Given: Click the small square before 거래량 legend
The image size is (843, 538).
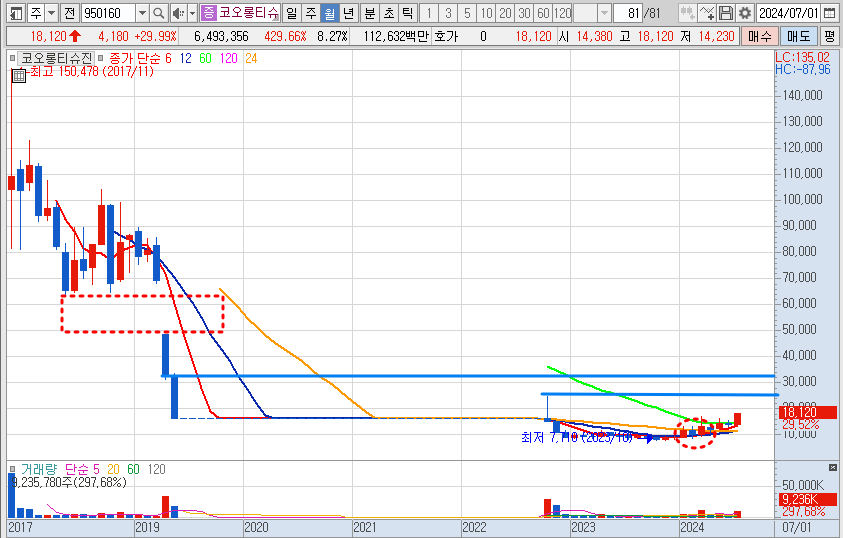Looking at the screenshot, I should pyautogui.click(x=12, y=469).
